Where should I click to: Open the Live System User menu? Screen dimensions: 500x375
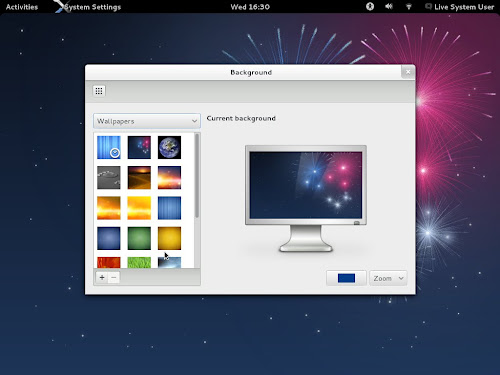coord(460,7)
